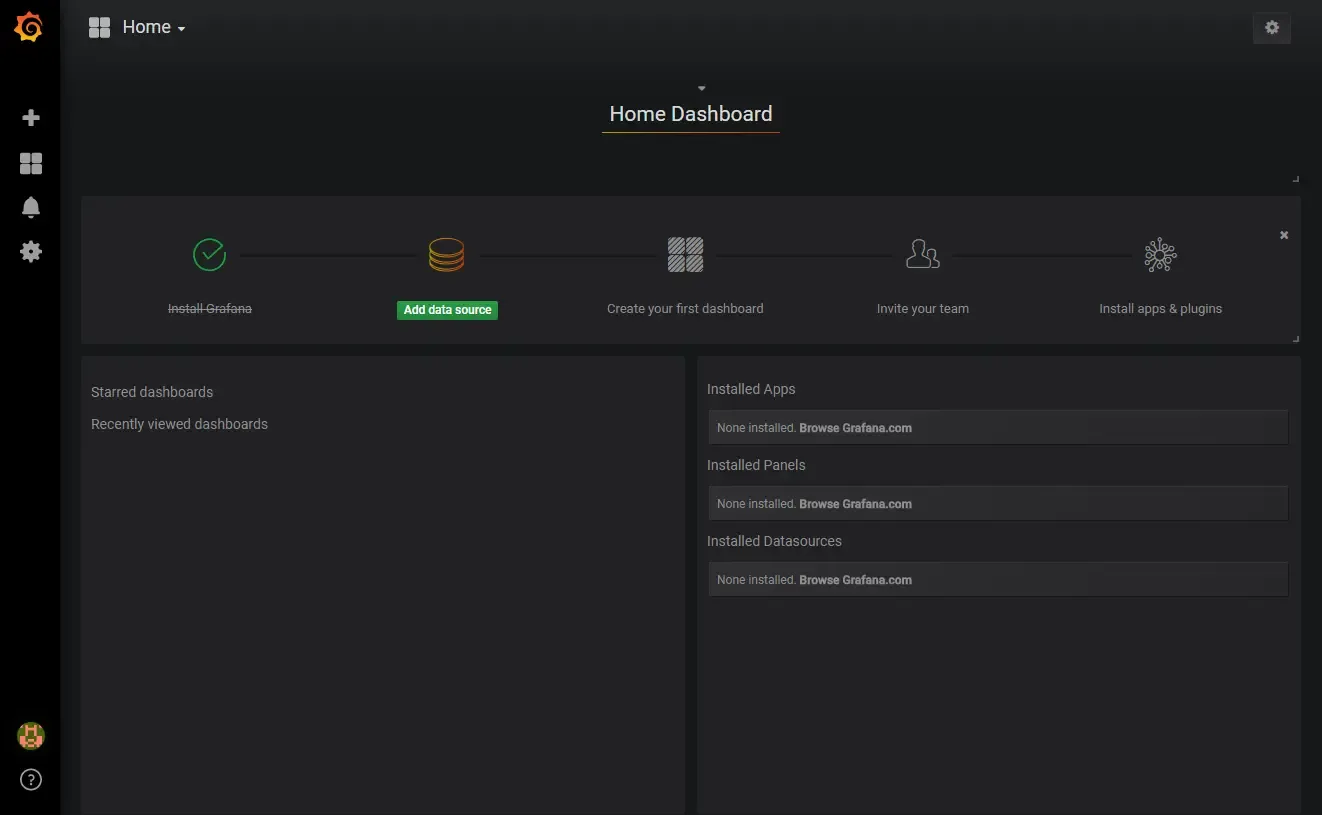
Task: Click the struck-through Install Grafana label
Action: pos(210,309)
